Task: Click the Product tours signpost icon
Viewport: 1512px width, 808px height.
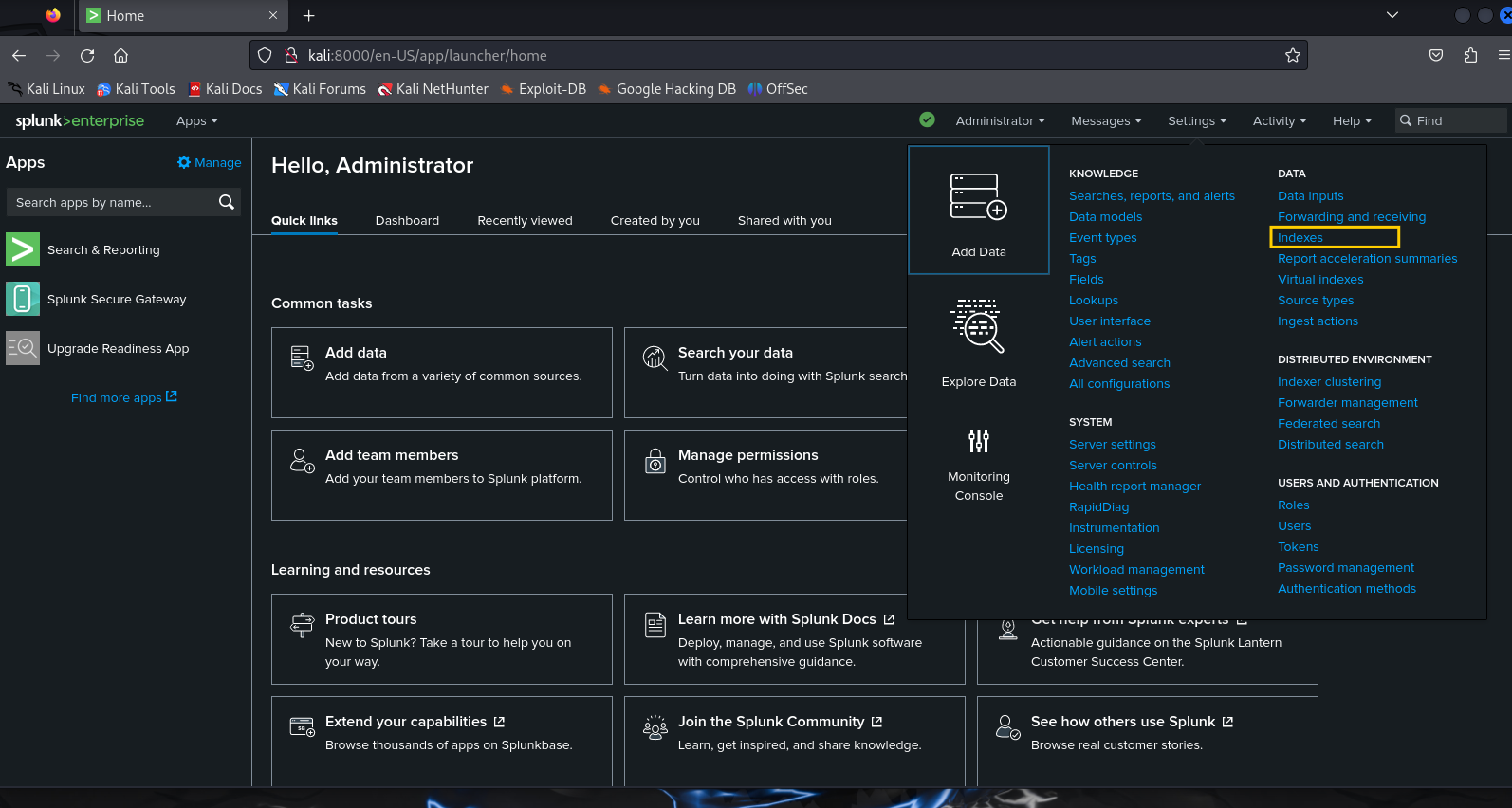Action: 302,624
